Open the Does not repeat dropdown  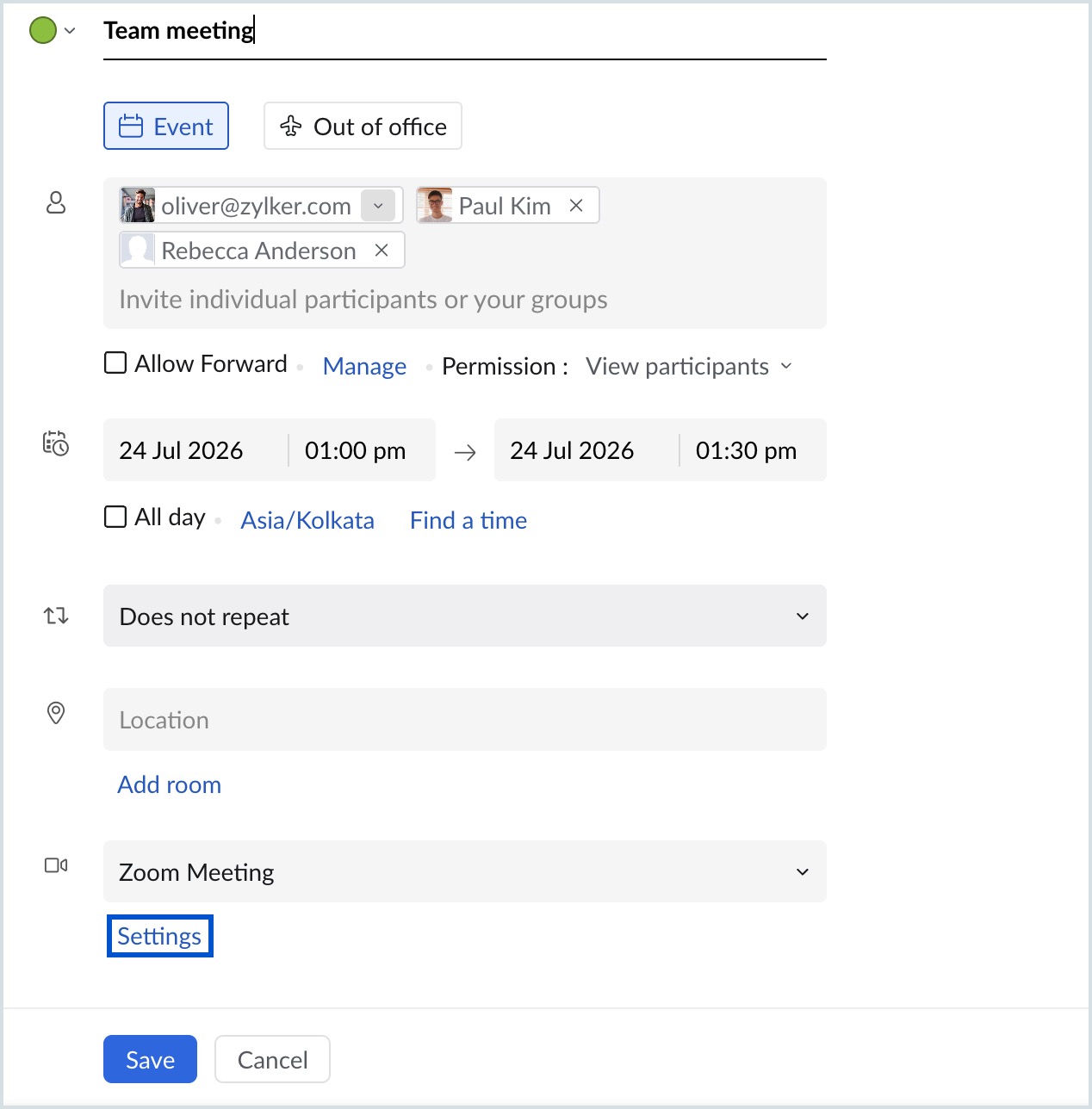pyautogui.click(x=465, y=616)
